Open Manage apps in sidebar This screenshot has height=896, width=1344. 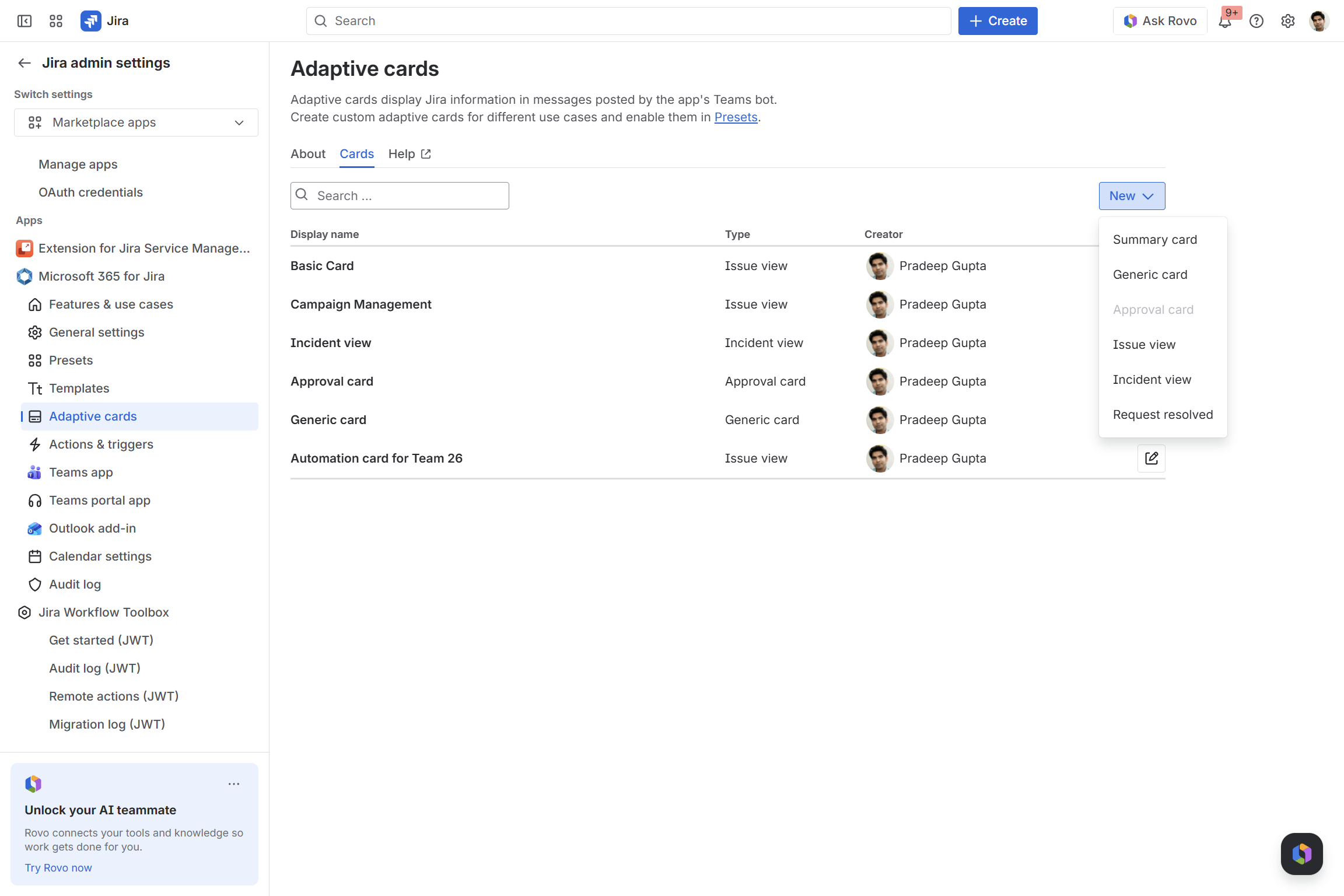point(78,164)
